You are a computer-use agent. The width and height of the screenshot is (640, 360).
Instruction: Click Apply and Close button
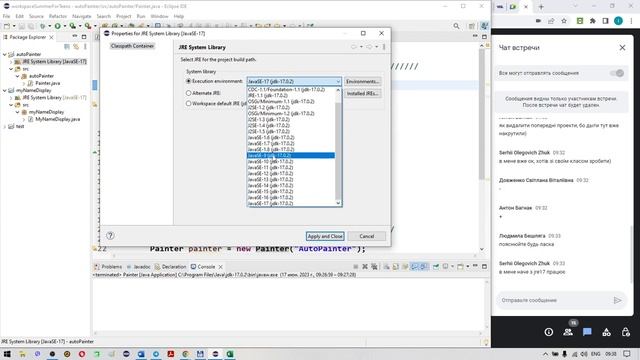coord(325,236)
